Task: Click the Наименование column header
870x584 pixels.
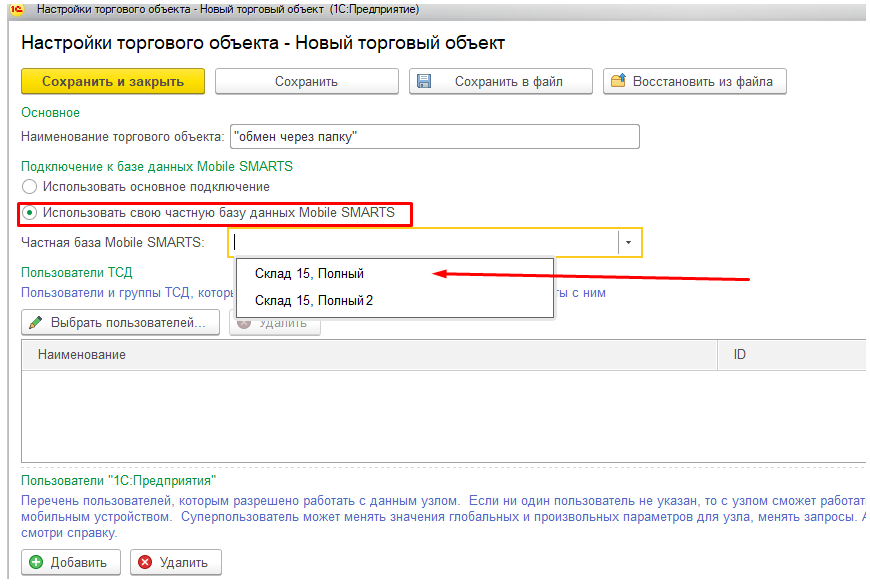Action: tap(370, 355)
